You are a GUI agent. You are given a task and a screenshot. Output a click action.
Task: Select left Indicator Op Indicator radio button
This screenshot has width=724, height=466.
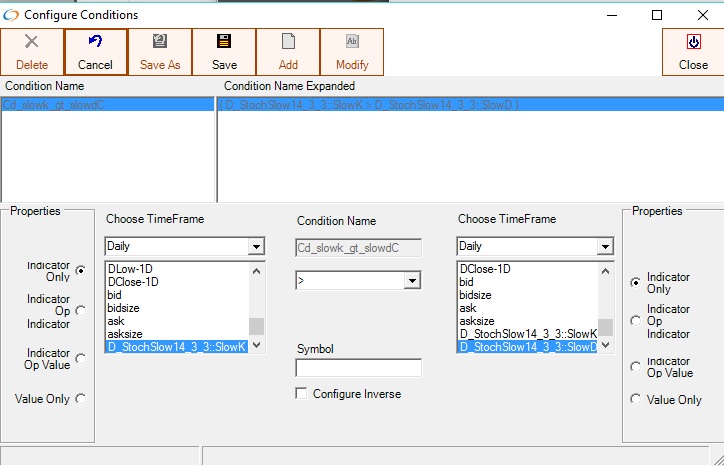(81, 312)
